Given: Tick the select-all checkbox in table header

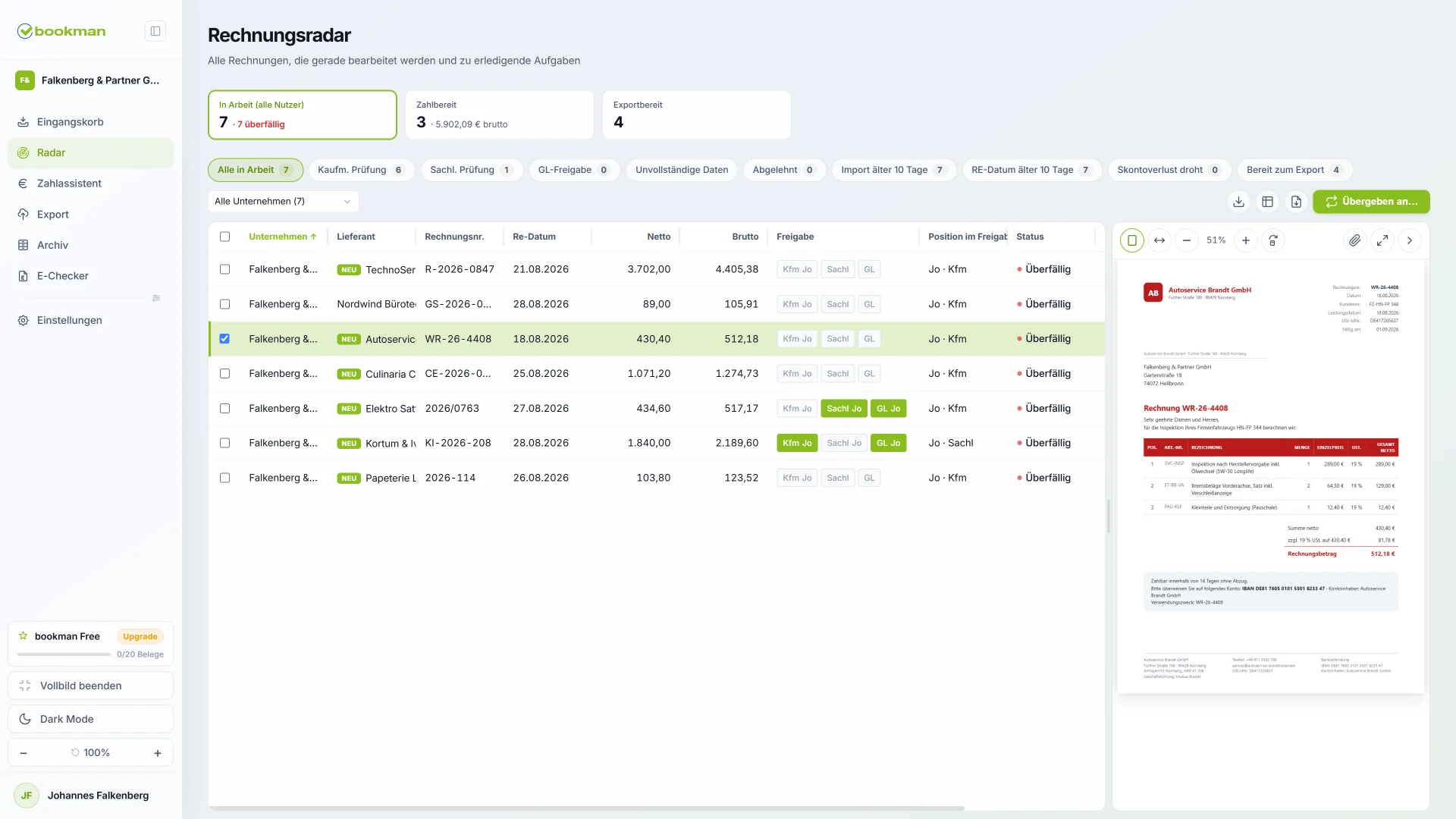Looking at the screenshot, I should [224, 237].
